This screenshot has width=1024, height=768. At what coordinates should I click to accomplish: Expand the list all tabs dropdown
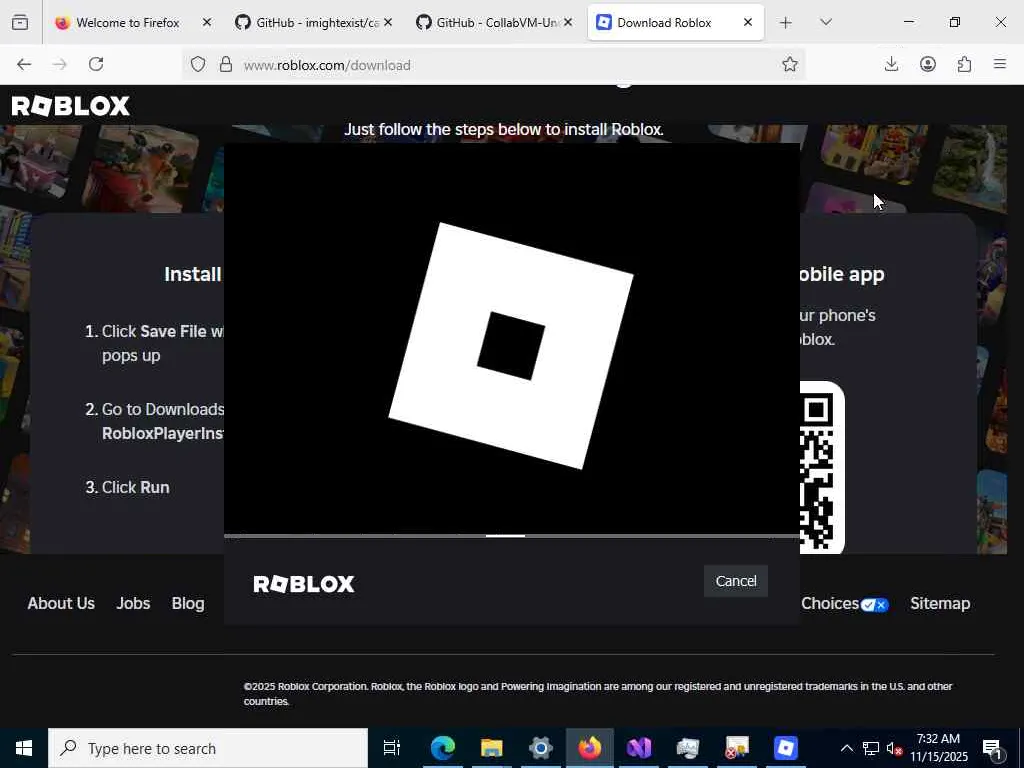tap(825, 22)
